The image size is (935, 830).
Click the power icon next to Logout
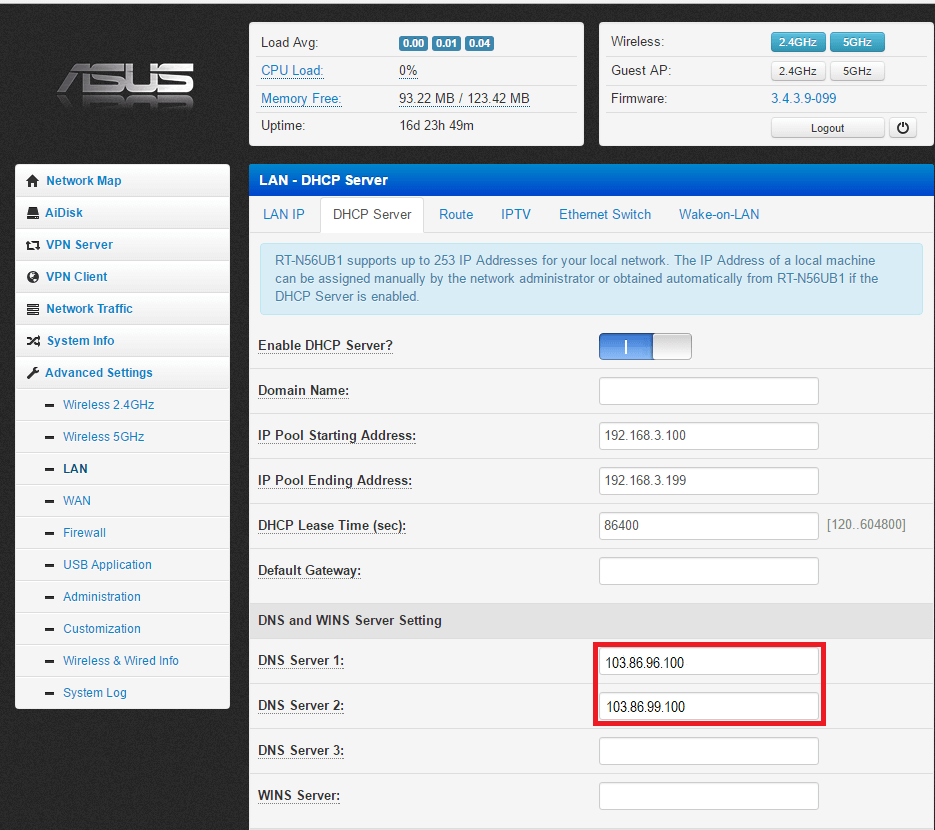[903, 128]
